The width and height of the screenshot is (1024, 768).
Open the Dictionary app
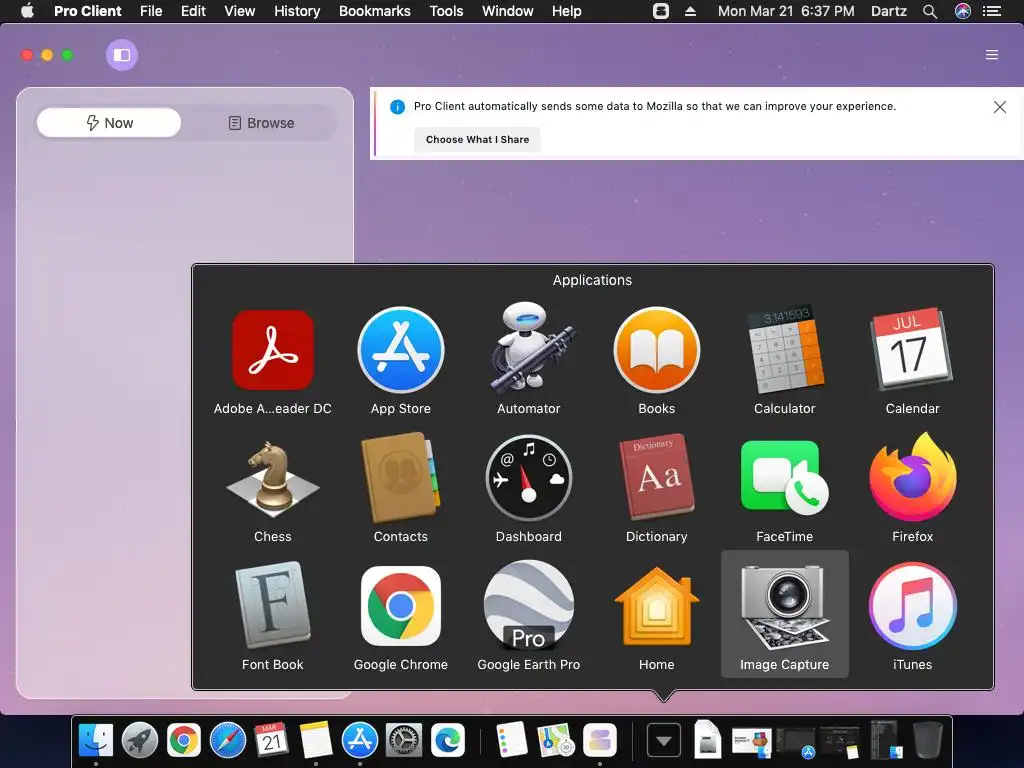pyautogui.click(x=656, y=477)
